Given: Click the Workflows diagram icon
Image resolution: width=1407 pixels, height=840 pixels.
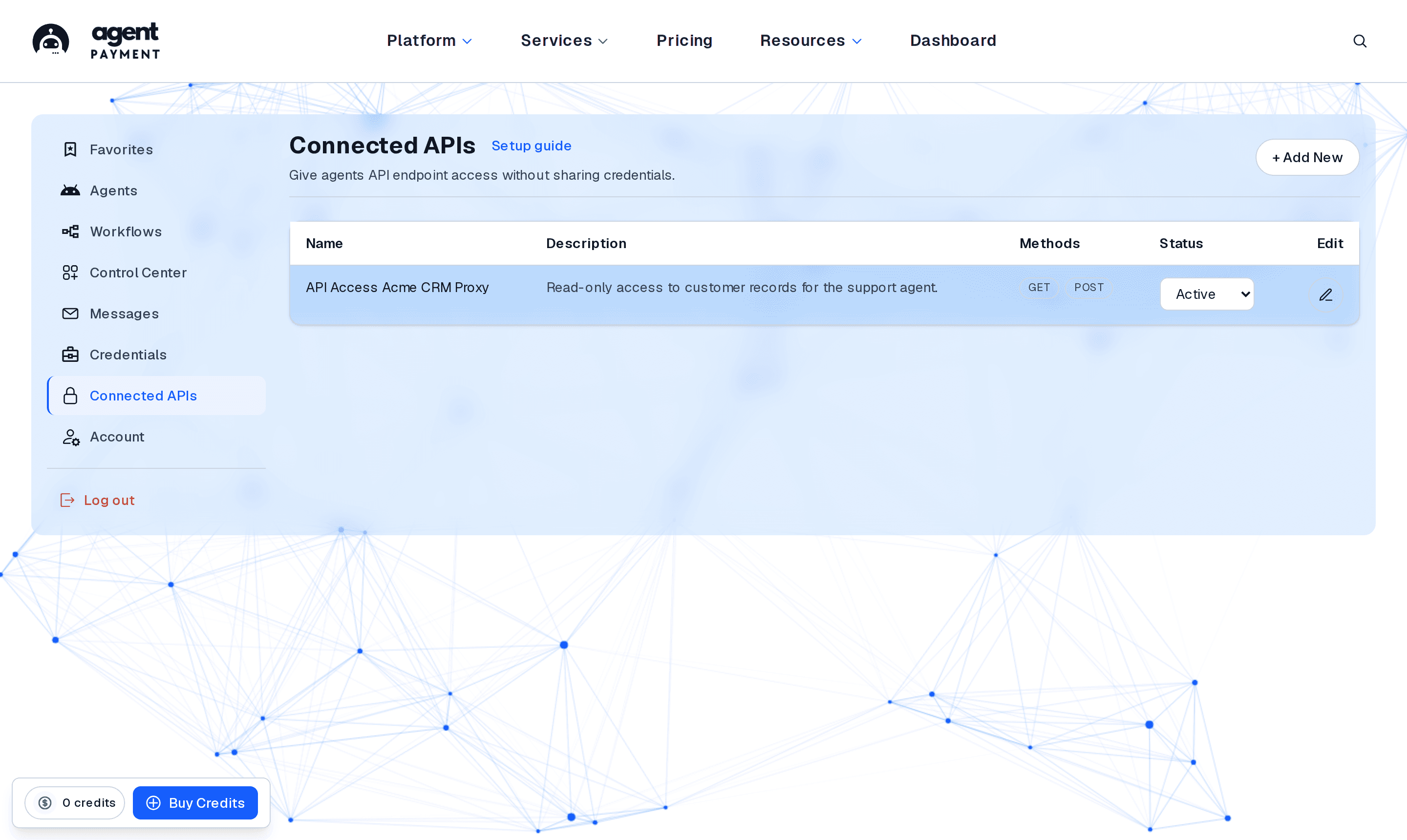Looking at the screenshot, I should pos(70,231).
